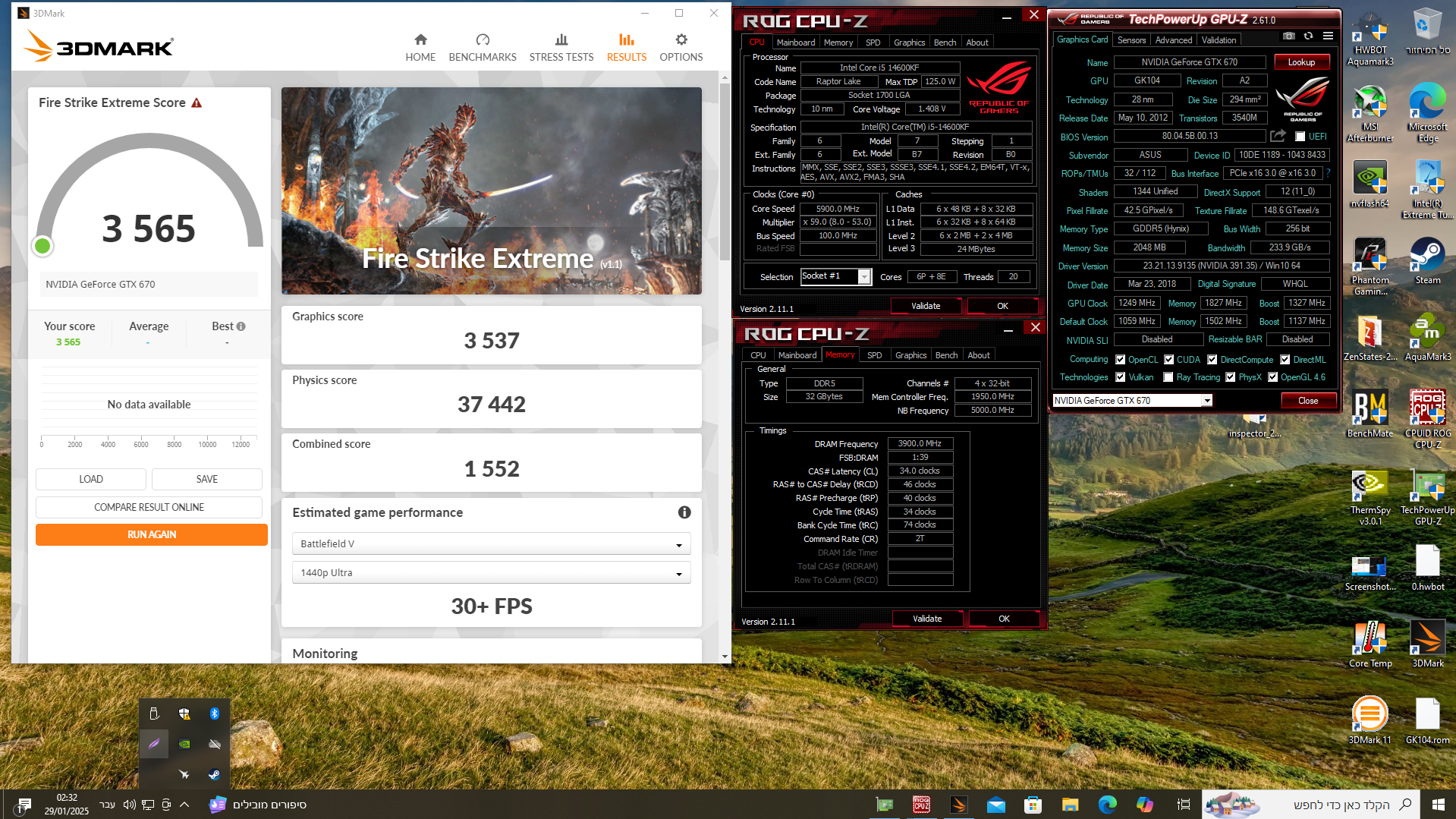This screenshot has height=819, width=1456.
Task: Open the GPU-Z hamburger menu
Action: click(x=1328, y=36)
